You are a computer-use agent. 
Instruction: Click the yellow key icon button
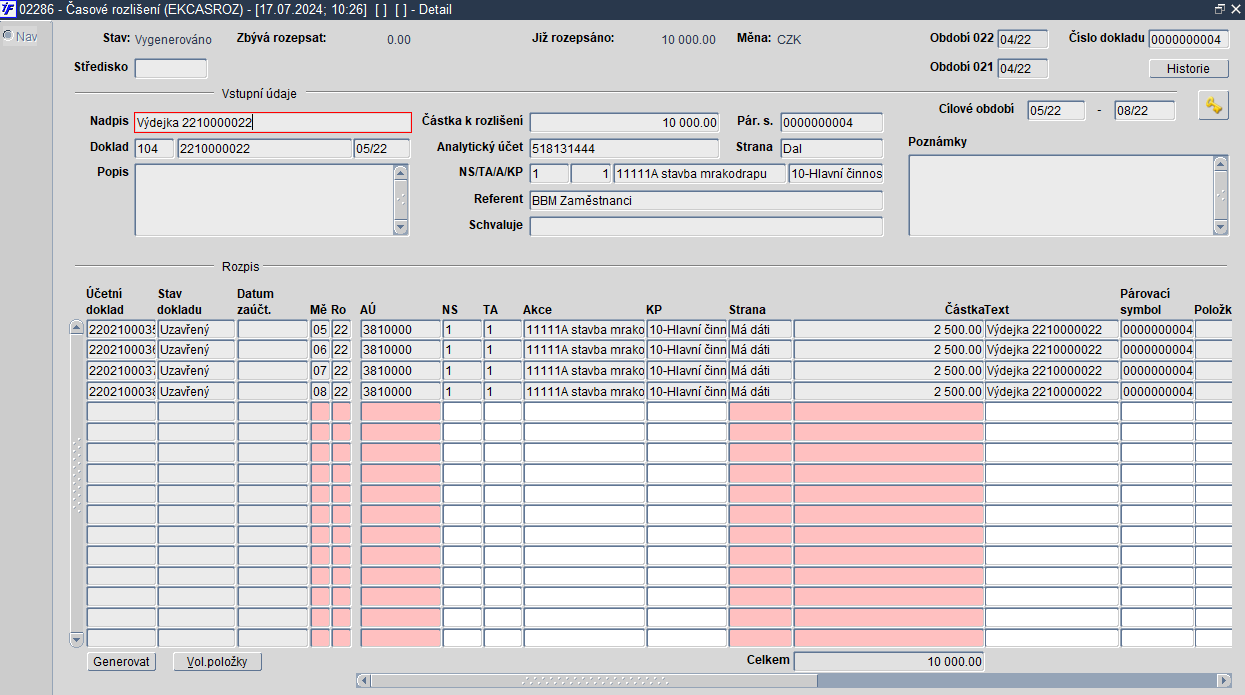pos(1214,106)
